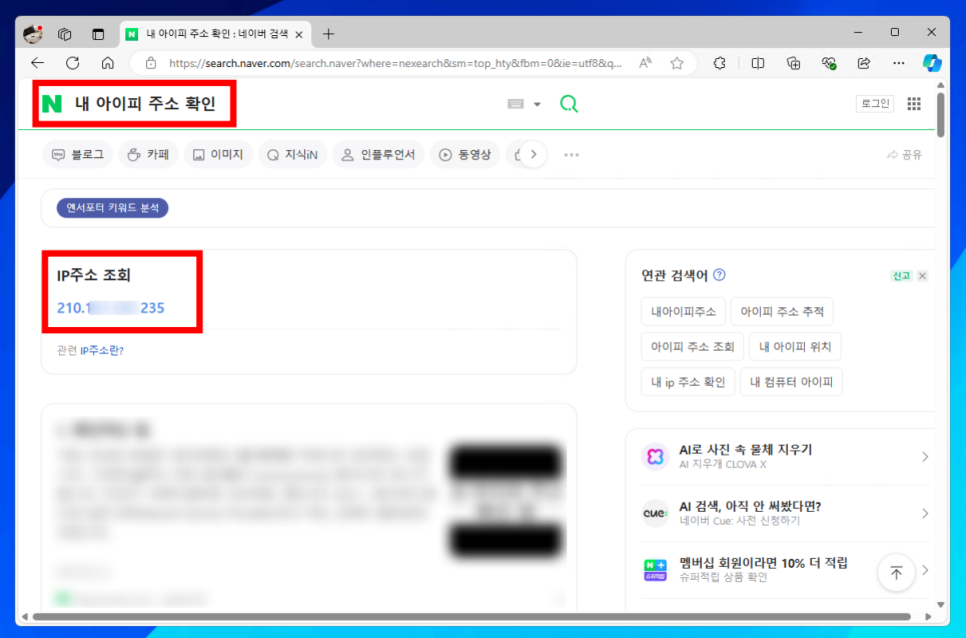Search related keyword 내 ip 주소 확인
Viewport: 966px width, 638px height.
coord(688,382)
